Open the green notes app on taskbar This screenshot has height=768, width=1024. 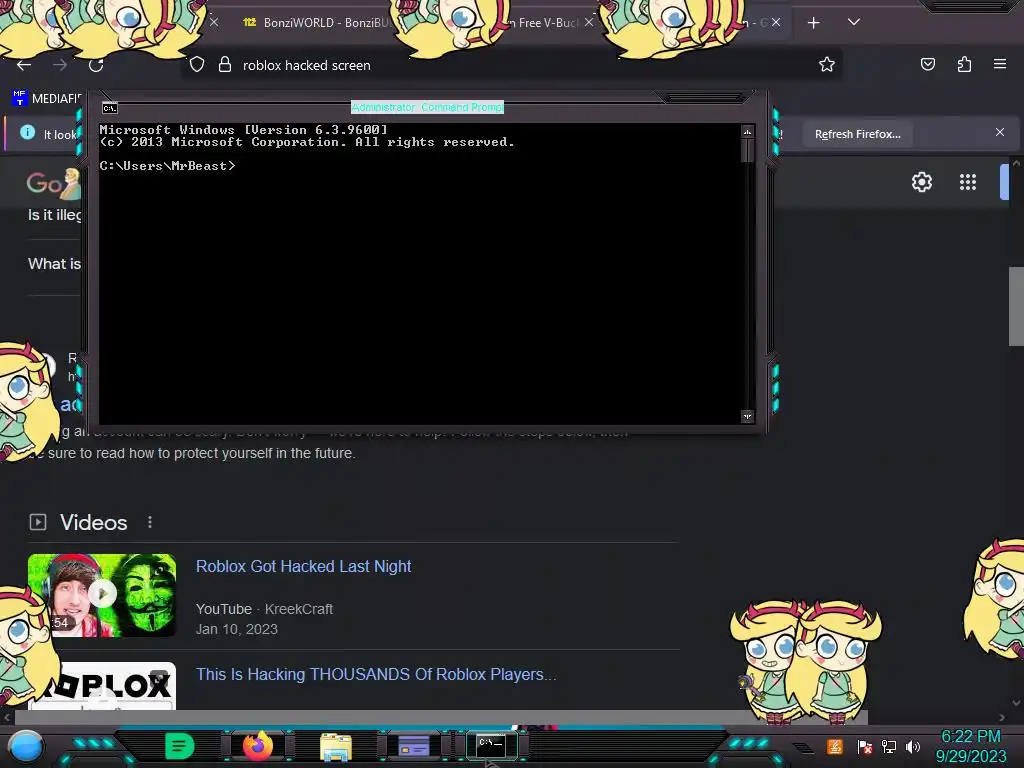180,746
